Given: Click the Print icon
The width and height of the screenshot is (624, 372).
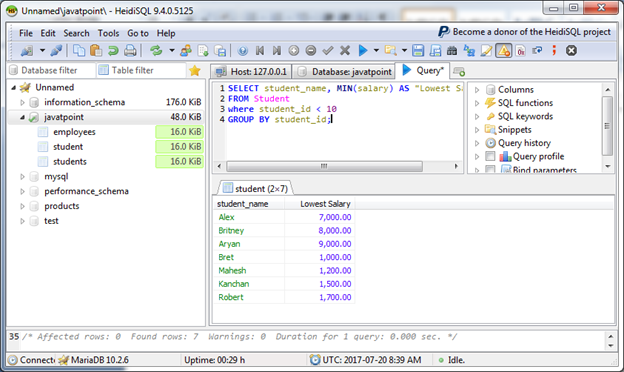Looking at the screenshot, I should point(130,51).
